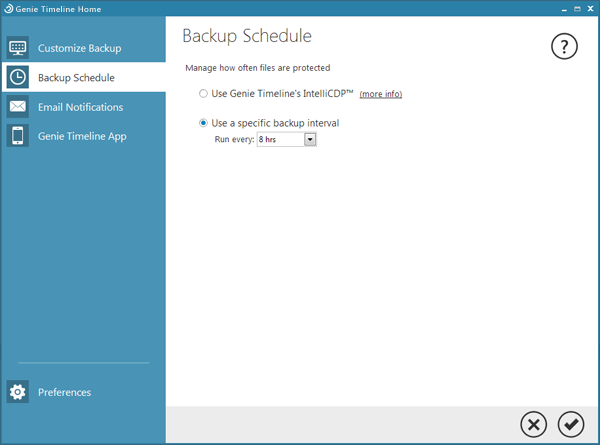This screenshot has width=600, height=445.
Task: Select the IntelliCDP radio option
Action: pos(203,93)
